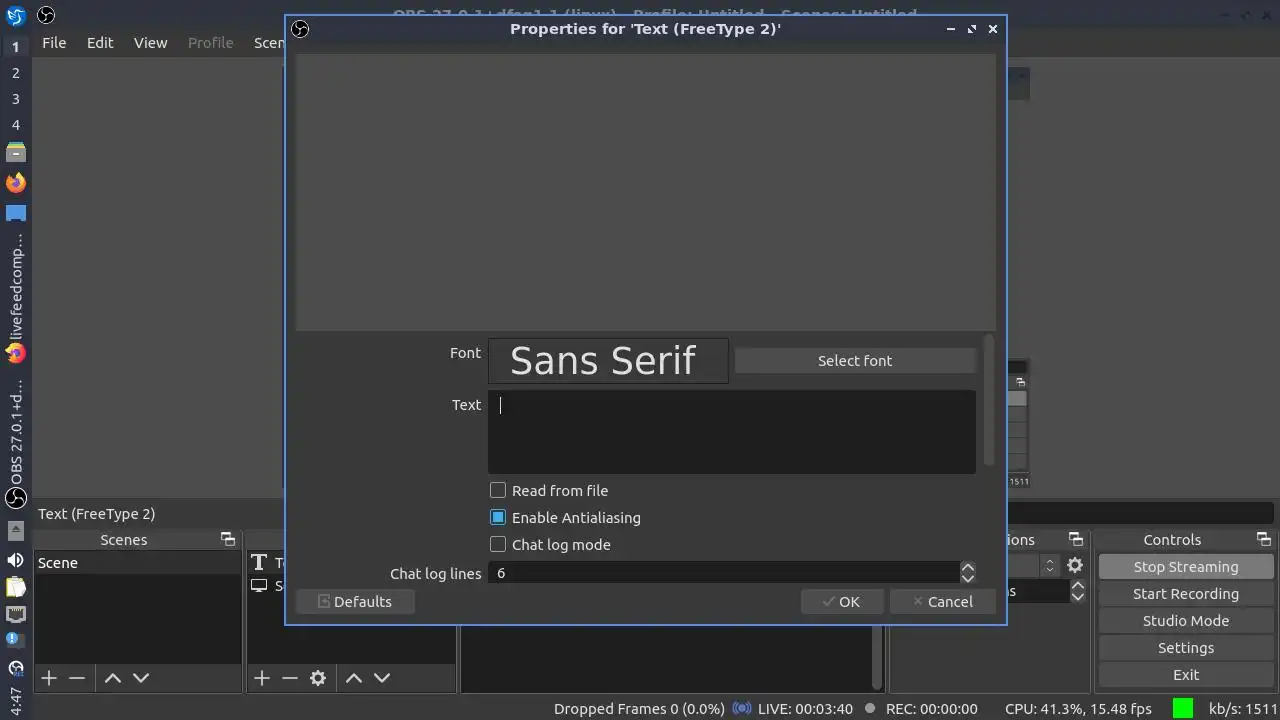Switch to workspace 4
Image resolution: width=1280 pixels, height=720 pixels.
click(x=15, y=125)
